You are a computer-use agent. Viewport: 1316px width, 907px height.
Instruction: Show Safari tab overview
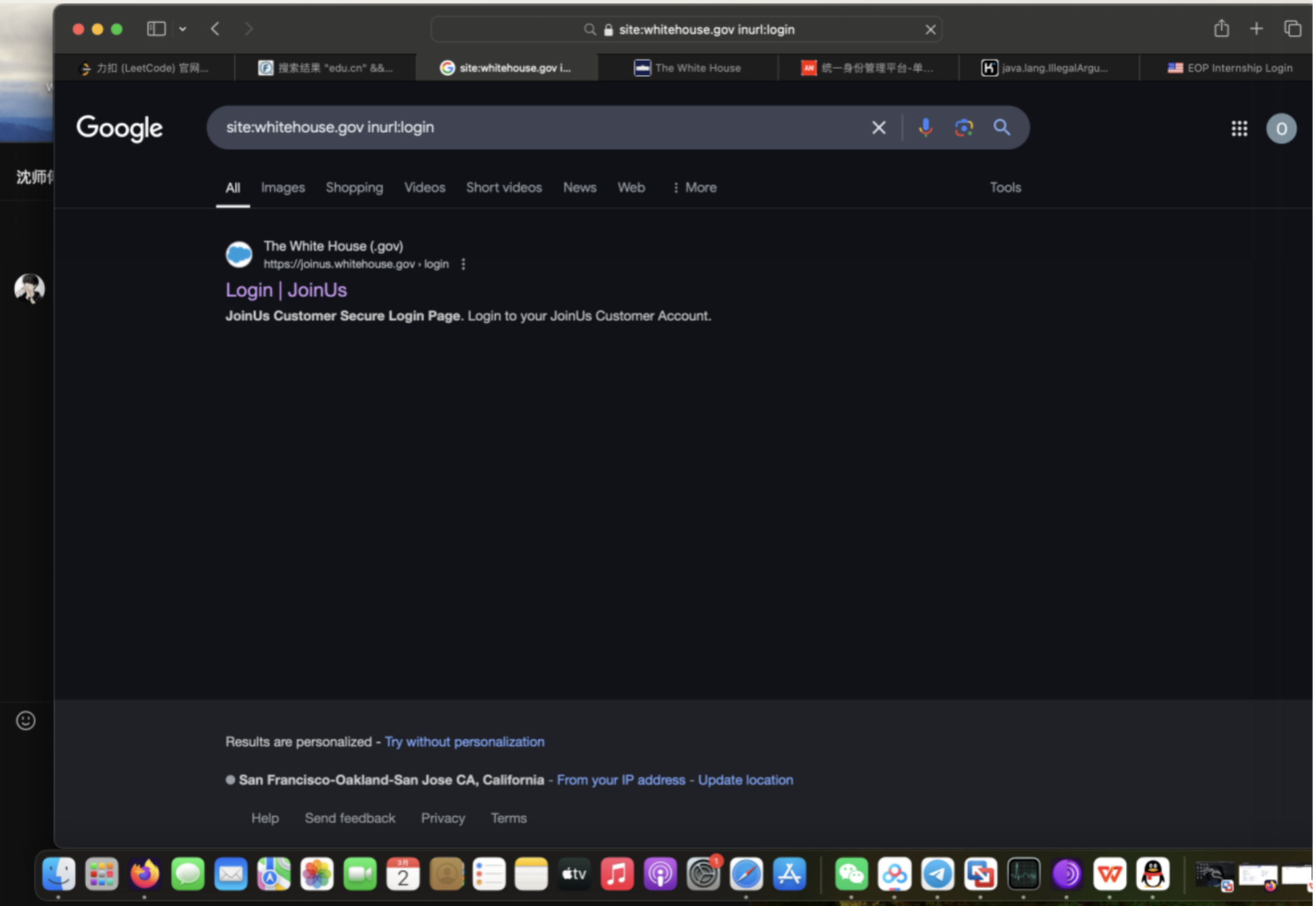(1292, 29)
